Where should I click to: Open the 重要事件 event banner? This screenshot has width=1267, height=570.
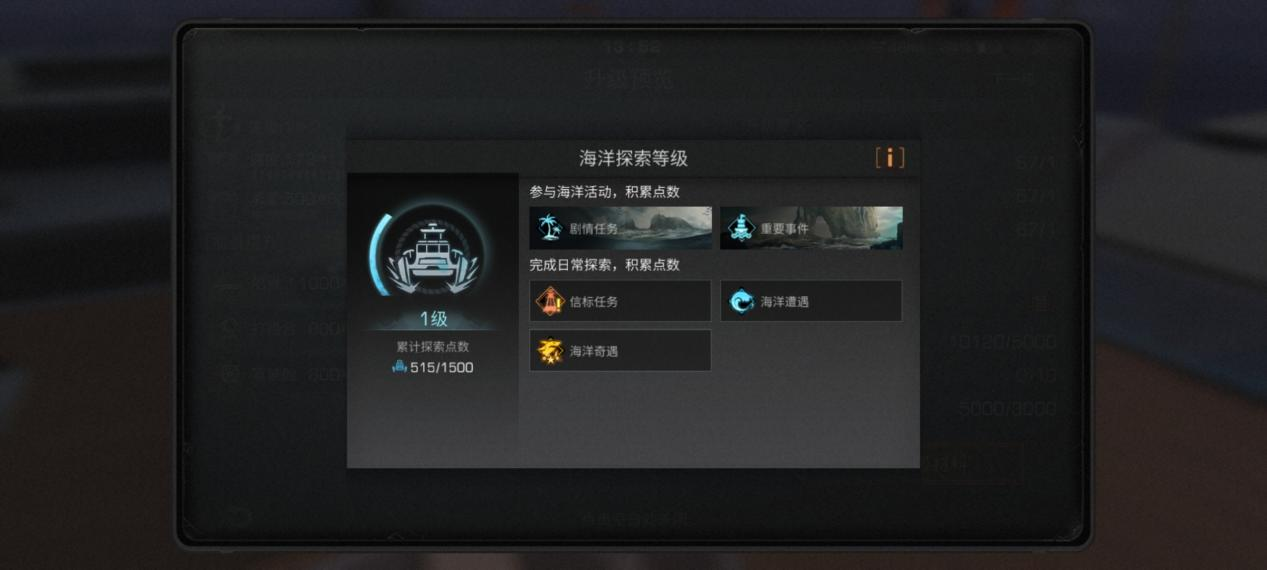point(811,228)
